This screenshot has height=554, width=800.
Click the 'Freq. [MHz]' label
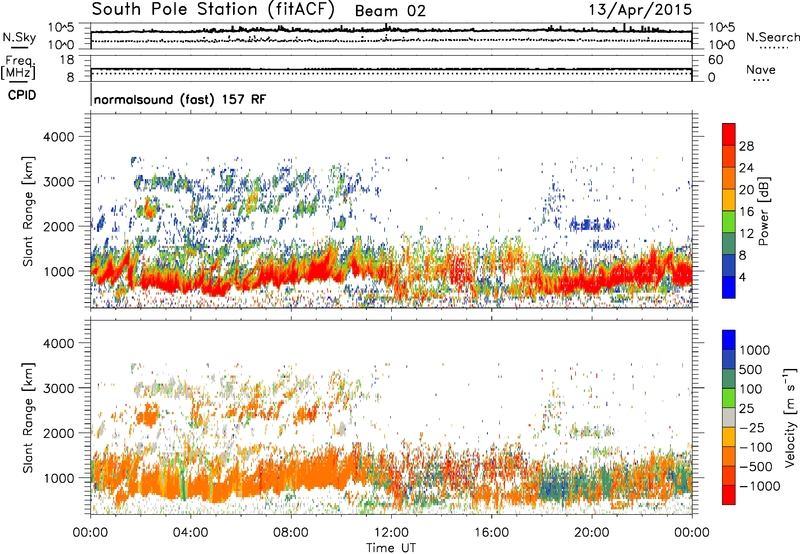(18, 68)
